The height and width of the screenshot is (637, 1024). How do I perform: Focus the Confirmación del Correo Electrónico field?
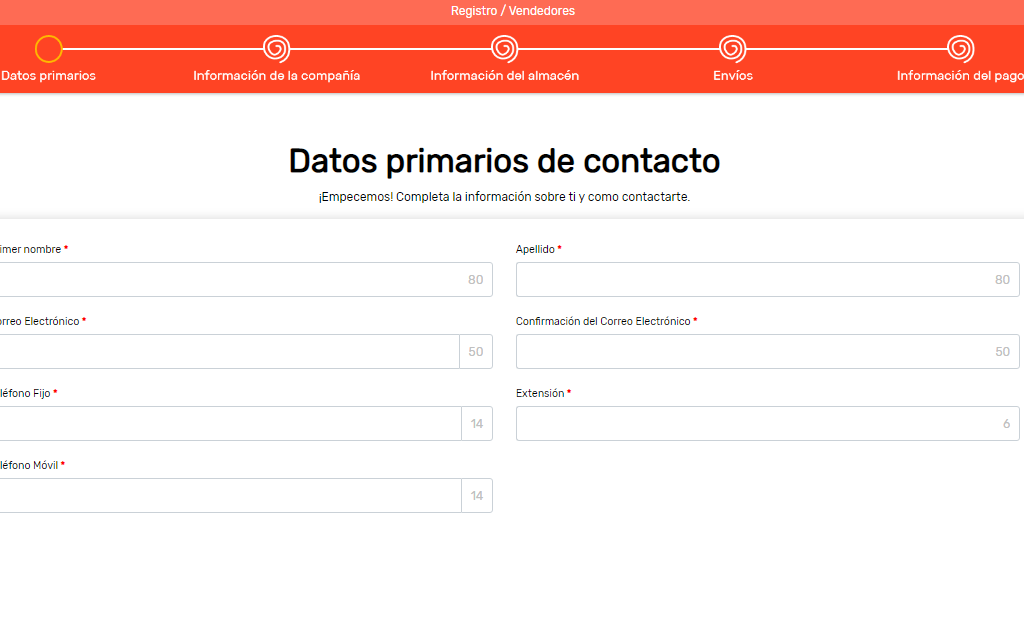tap(750, 352)
